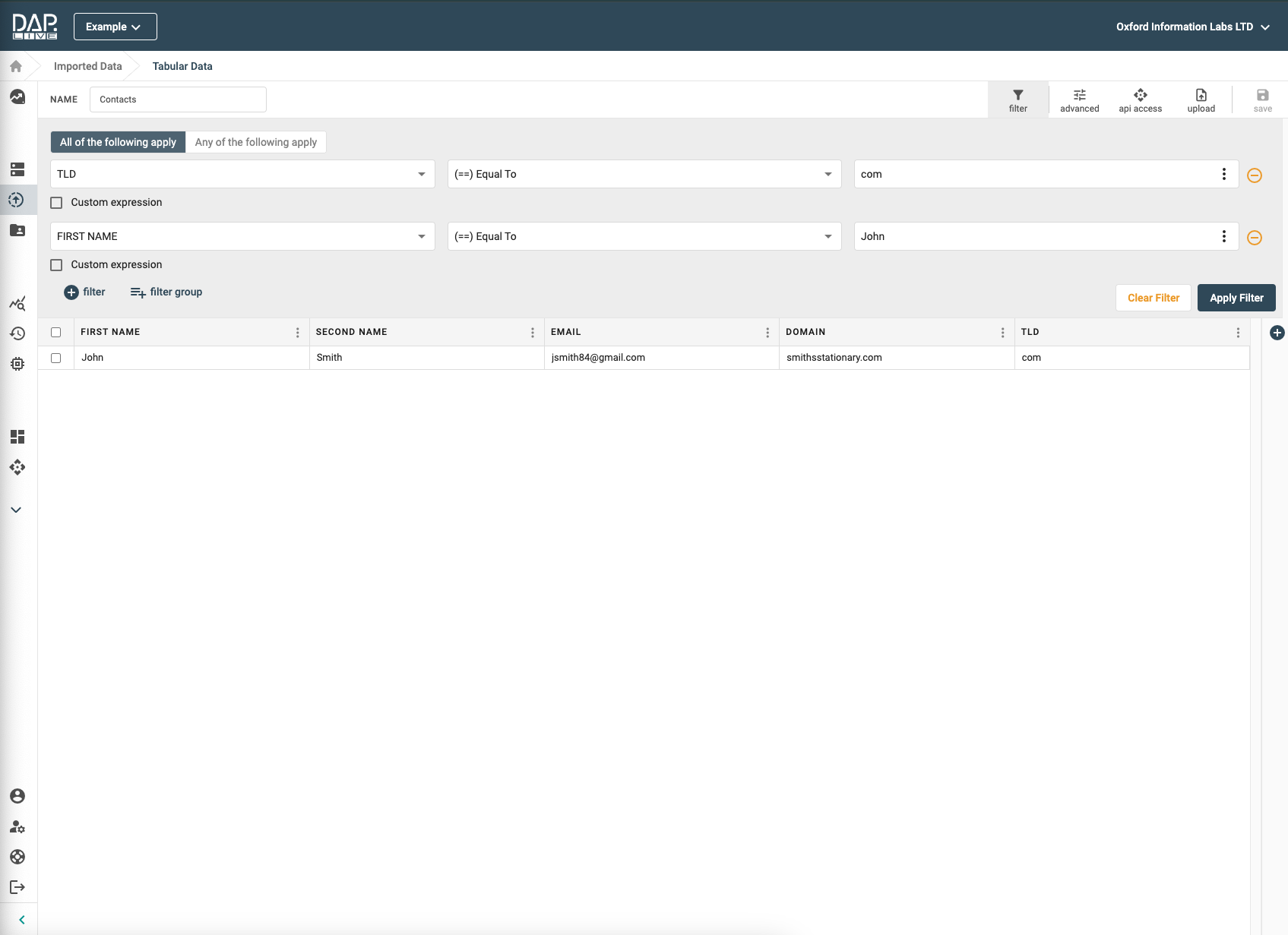Remove the FIRST NAME filter row
This screenshot has width=1288, height=935.
tap(1255, 238)
